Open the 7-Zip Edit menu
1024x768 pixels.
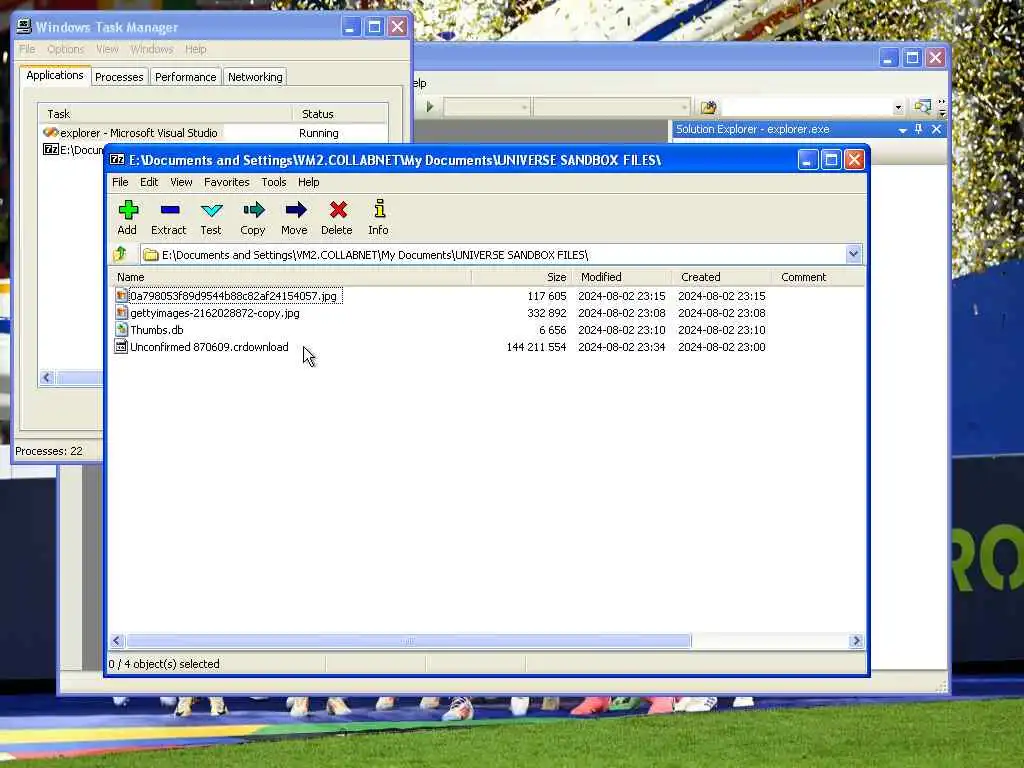coord(149,182)
